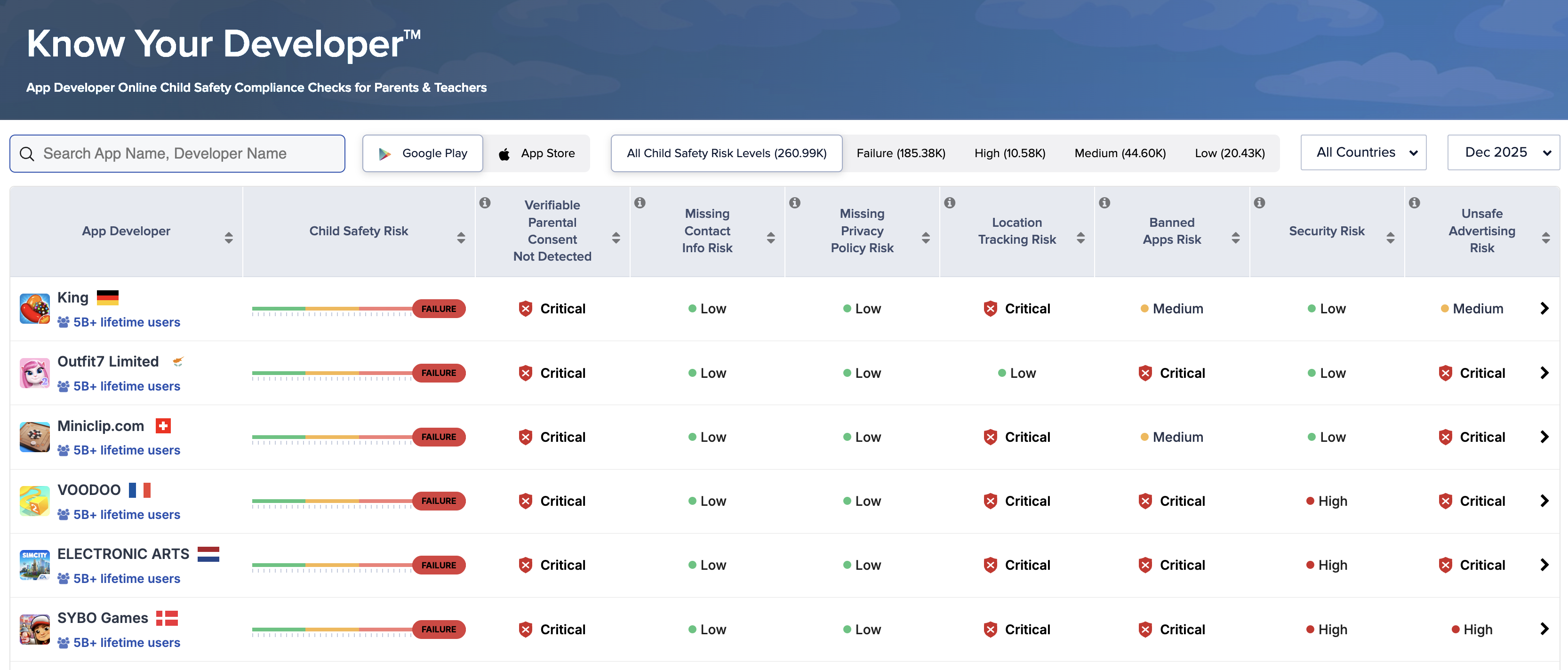Open the Dec 2025 date dropdown

[x=1504, y=153]
